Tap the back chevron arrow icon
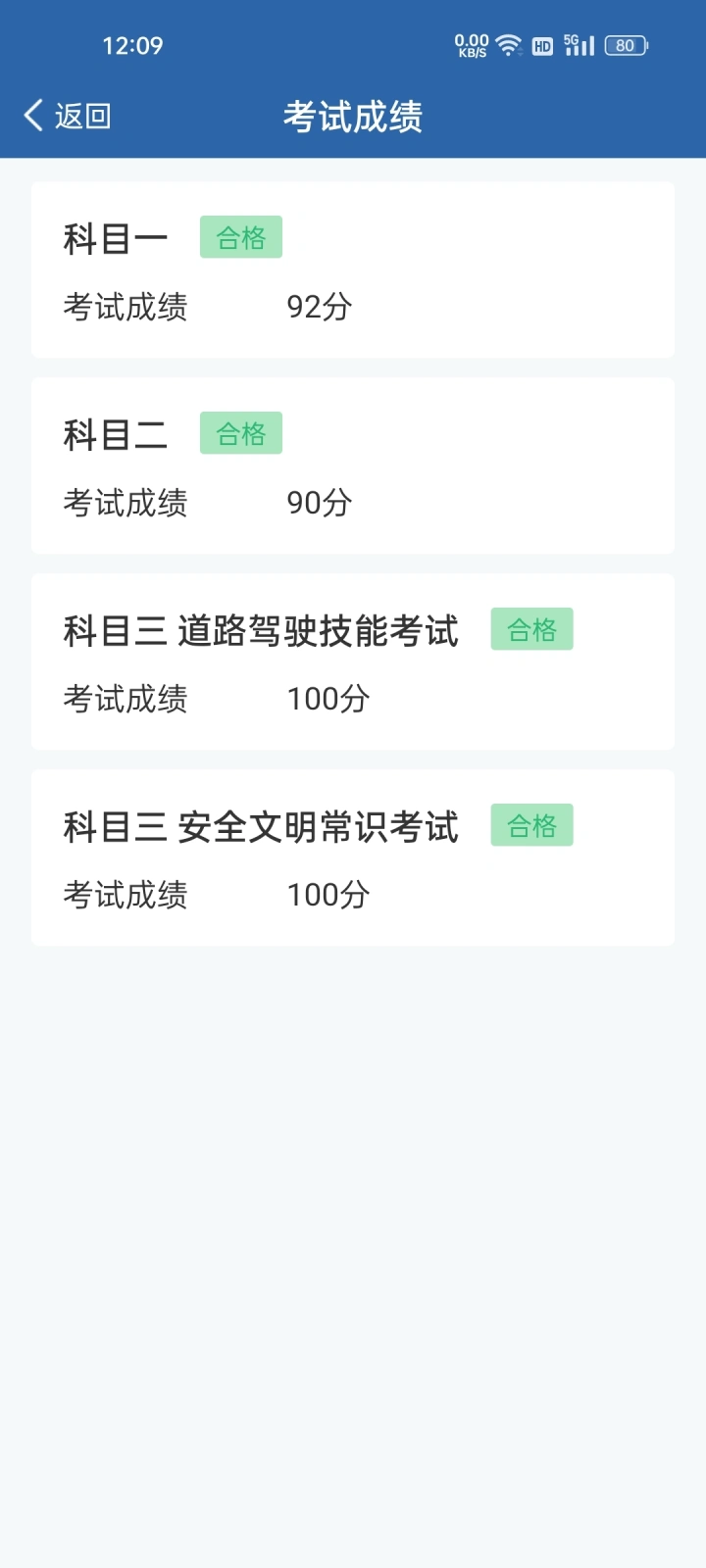This screenshot has height=1568, width=706. pos(33,116)
